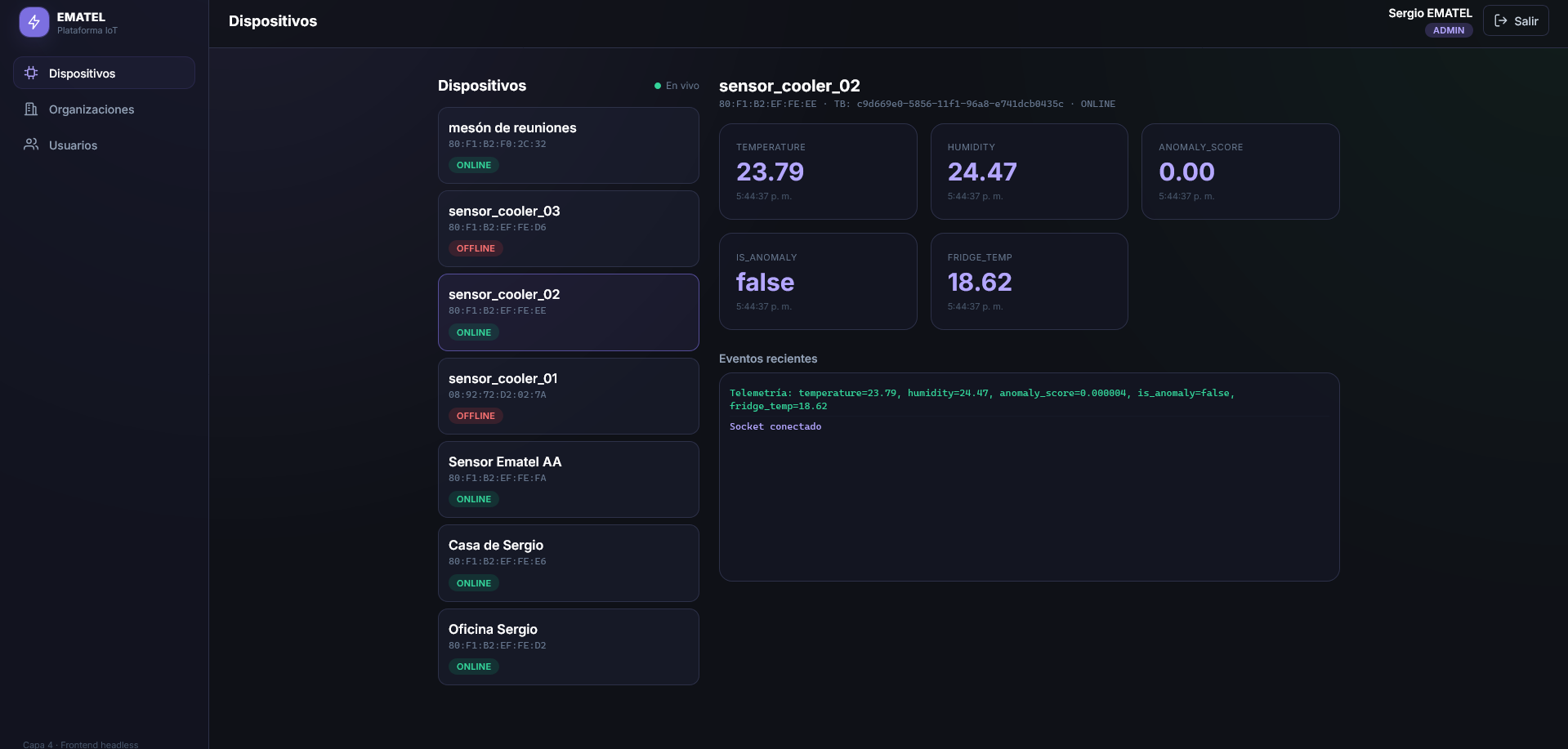The width and height of the screenshot is (1568, 749).
Task: Open Usuarios in the sidebar
Action: [x=104, y=145]
